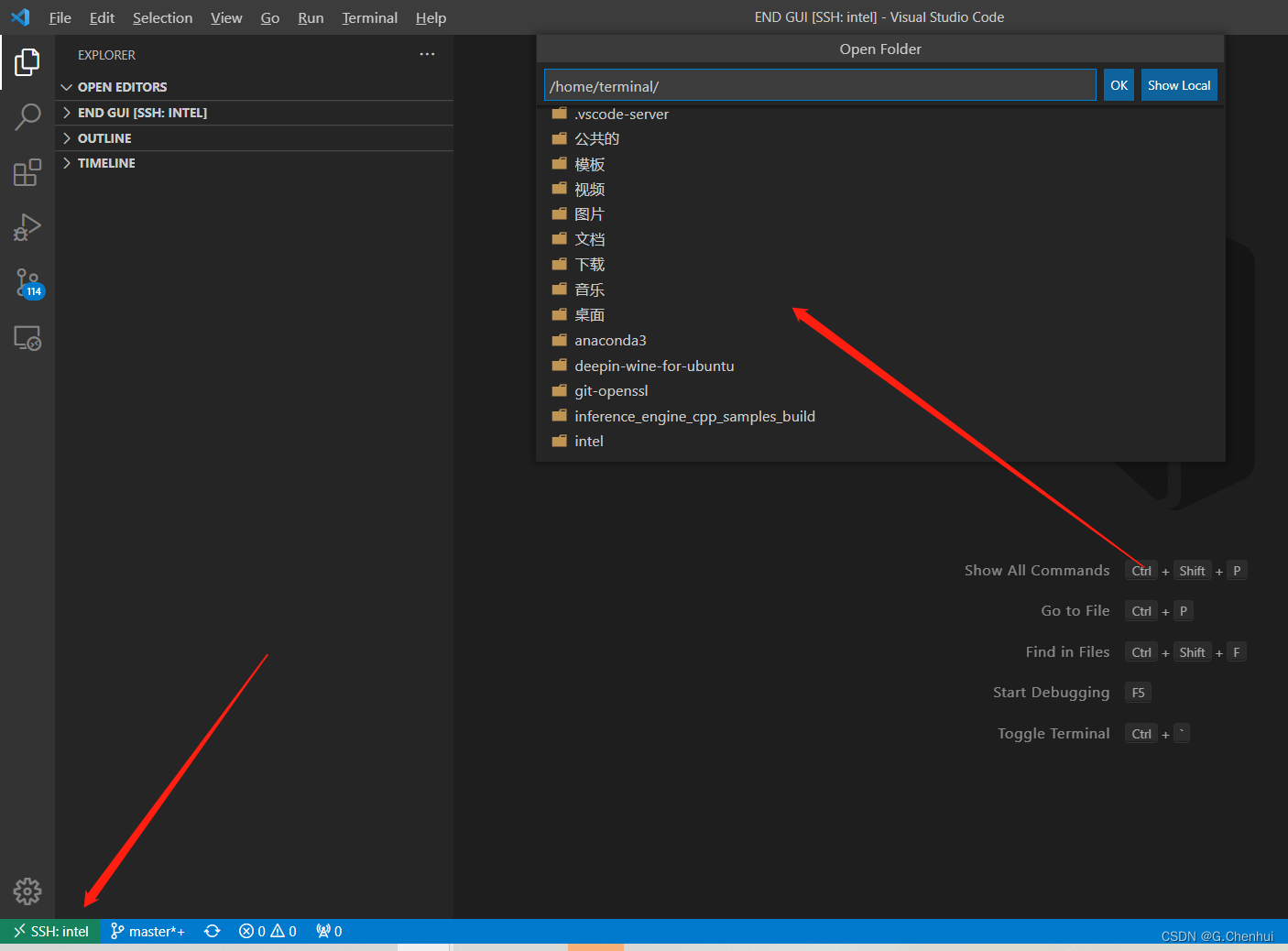Select the 桌面 folder
Viewport: 1288px width, 951px height.
(880, 315)
